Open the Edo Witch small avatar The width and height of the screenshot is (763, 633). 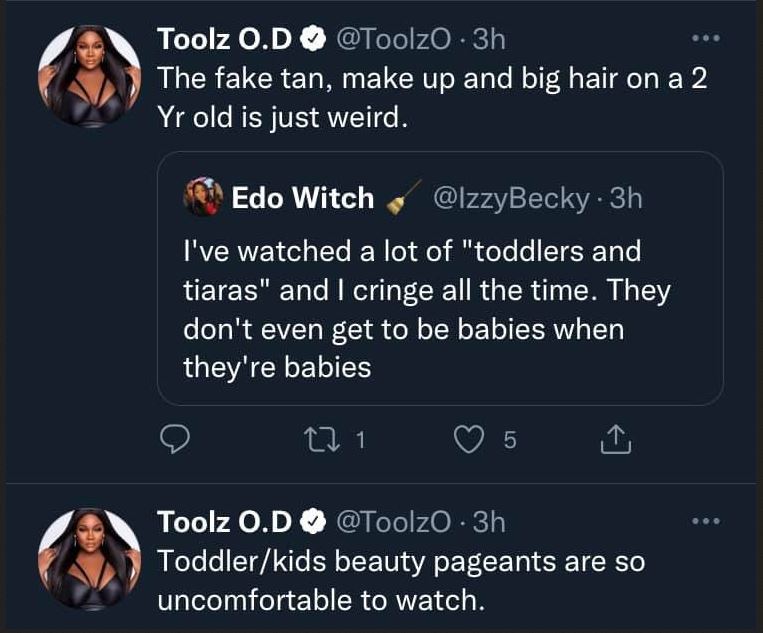(203, 199)
